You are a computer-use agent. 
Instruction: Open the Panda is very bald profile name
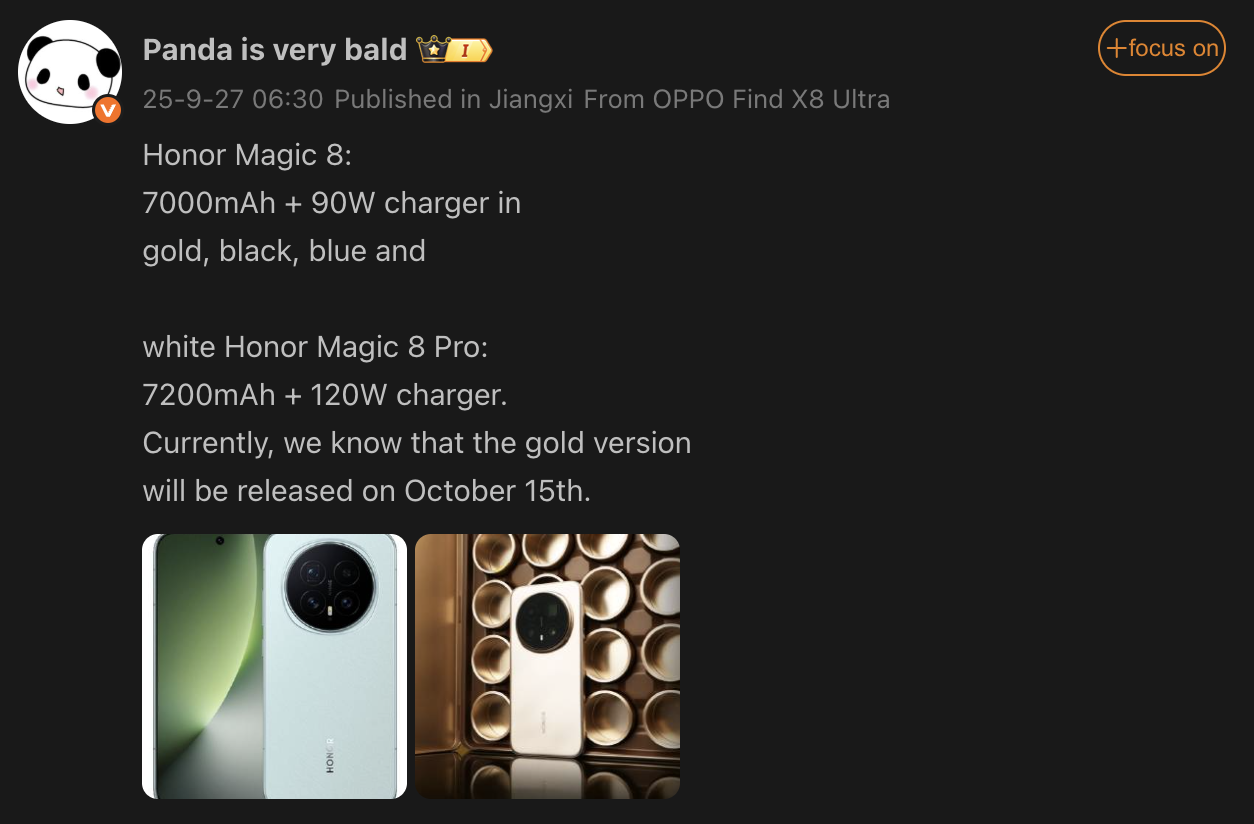coord(275,49)
